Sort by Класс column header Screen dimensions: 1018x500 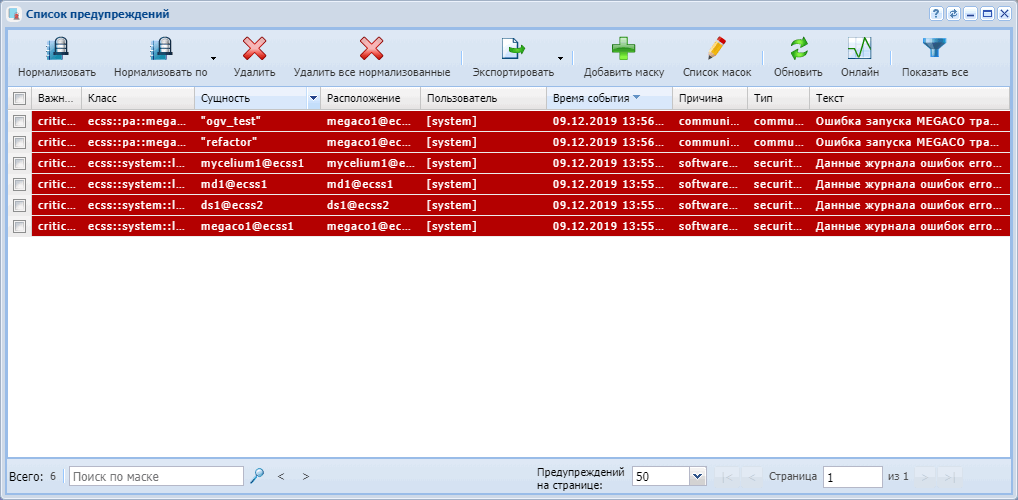pyautogui.click(x=138, y=99)
